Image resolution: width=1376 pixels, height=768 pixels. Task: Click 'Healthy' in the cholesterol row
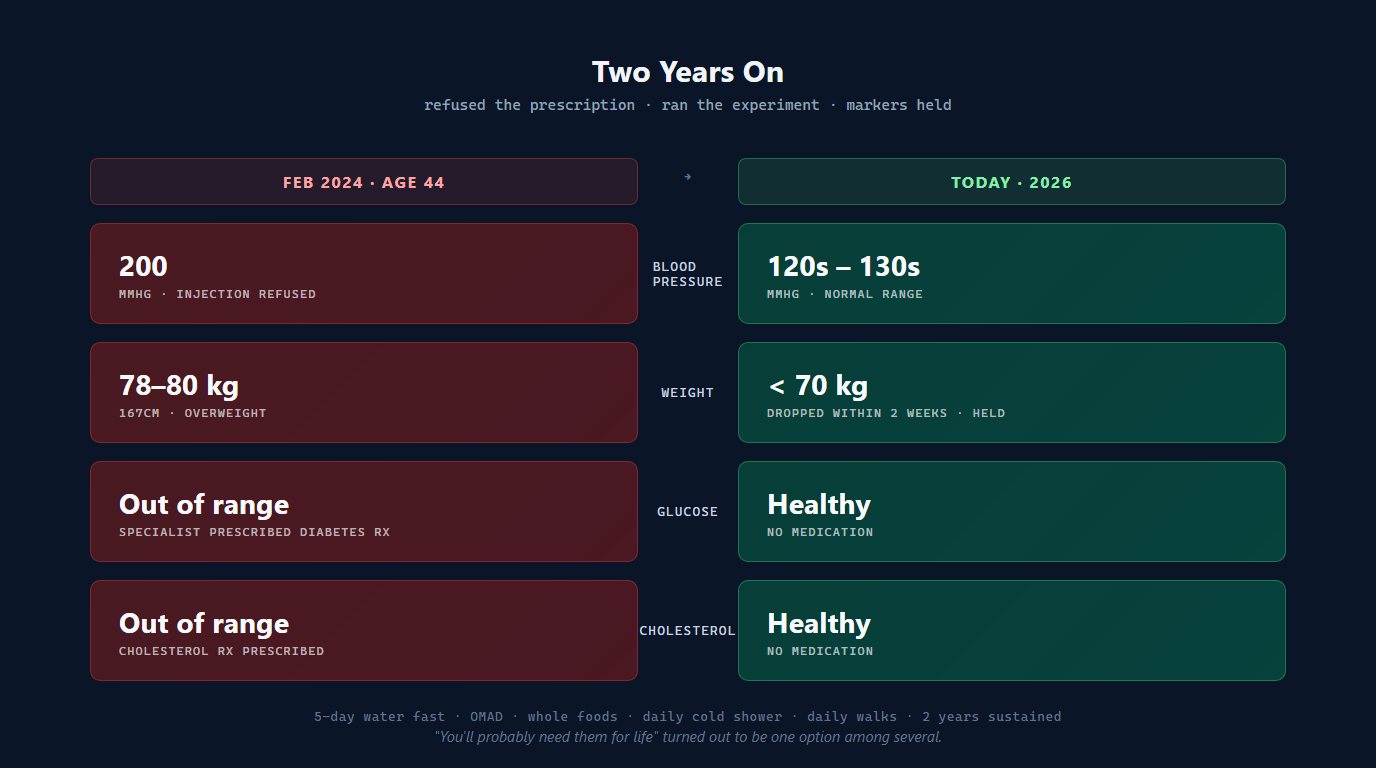point(819,623)
